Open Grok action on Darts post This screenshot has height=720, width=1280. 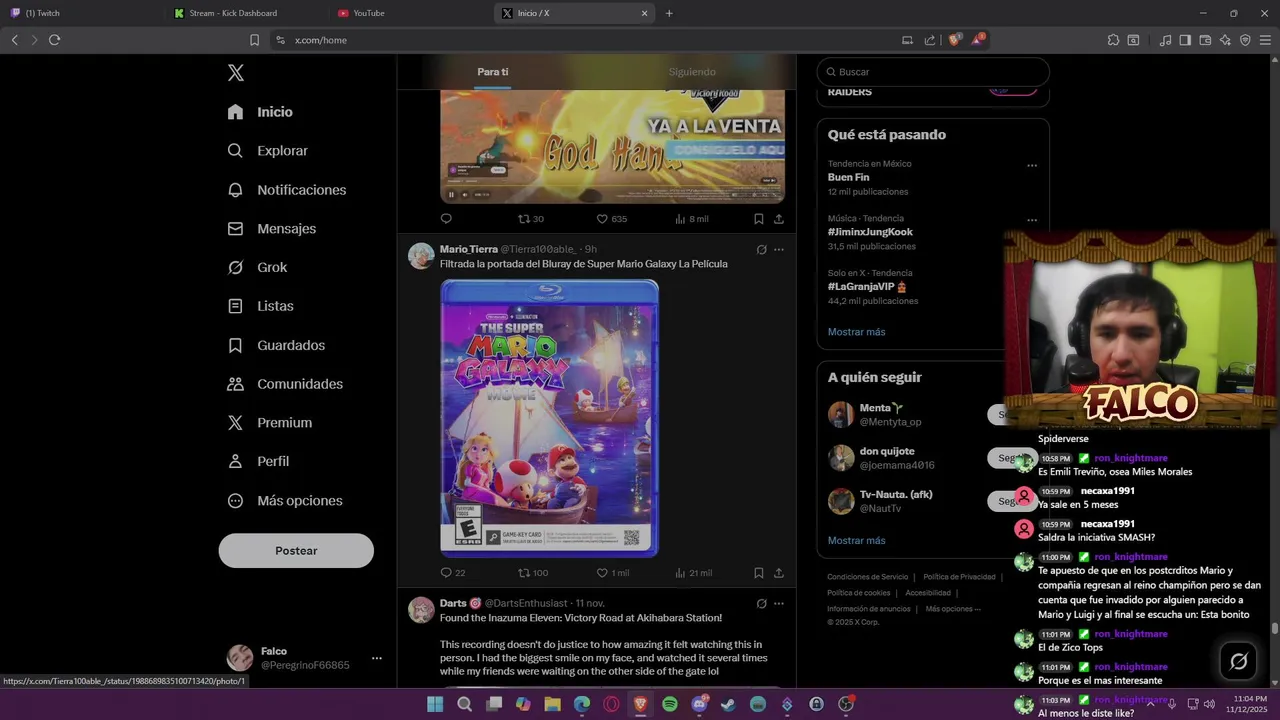click(761, 604)
